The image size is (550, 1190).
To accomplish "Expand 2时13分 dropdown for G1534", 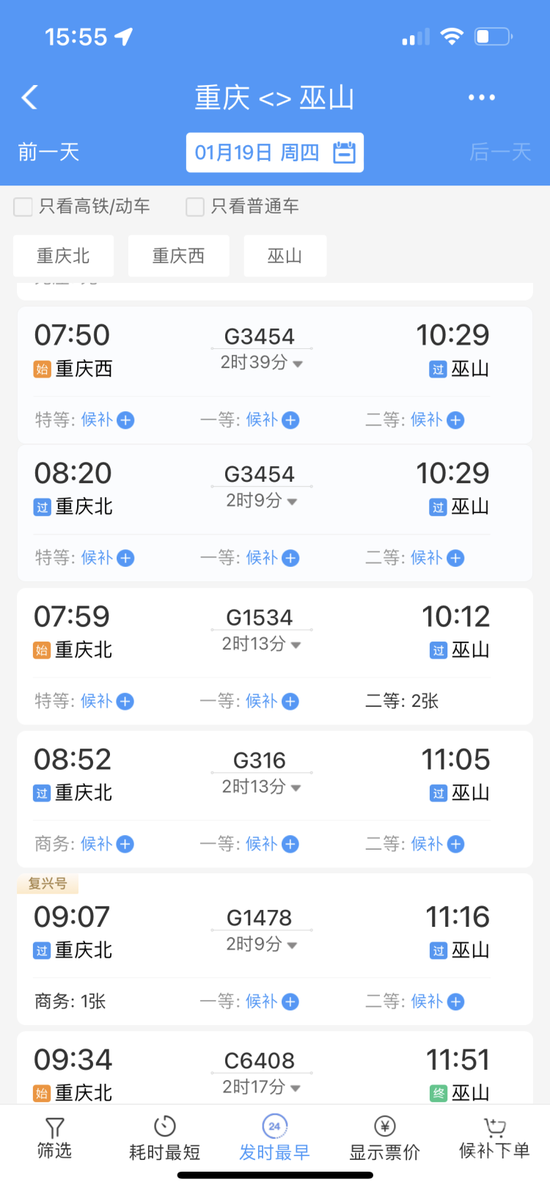I will click(x=262, y=644).
